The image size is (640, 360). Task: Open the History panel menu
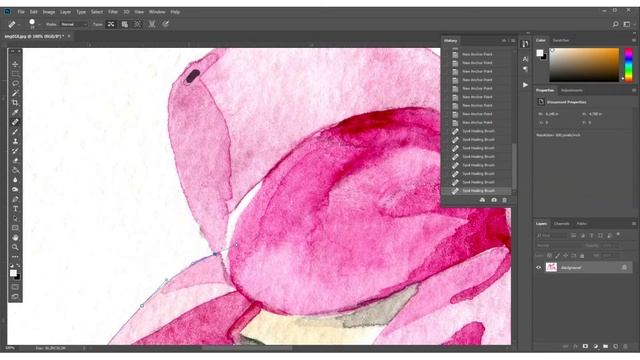(x=513, y=40)
